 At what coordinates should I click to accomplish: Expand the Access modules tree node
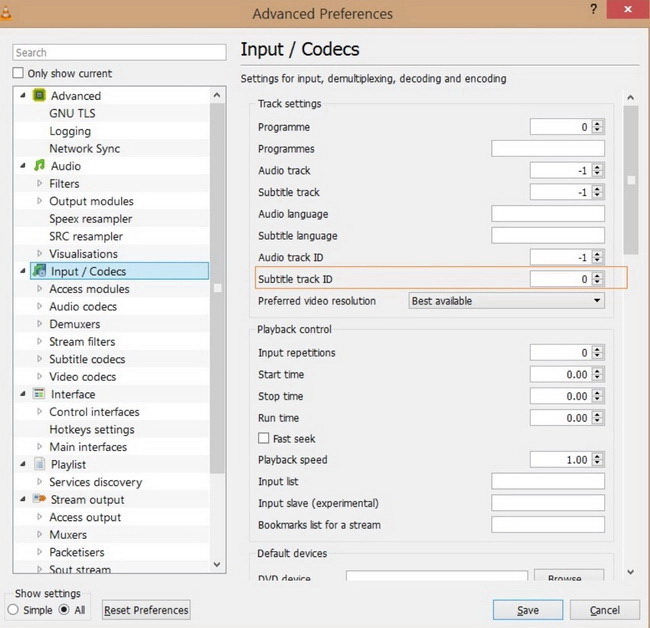(x=39, y=289)
